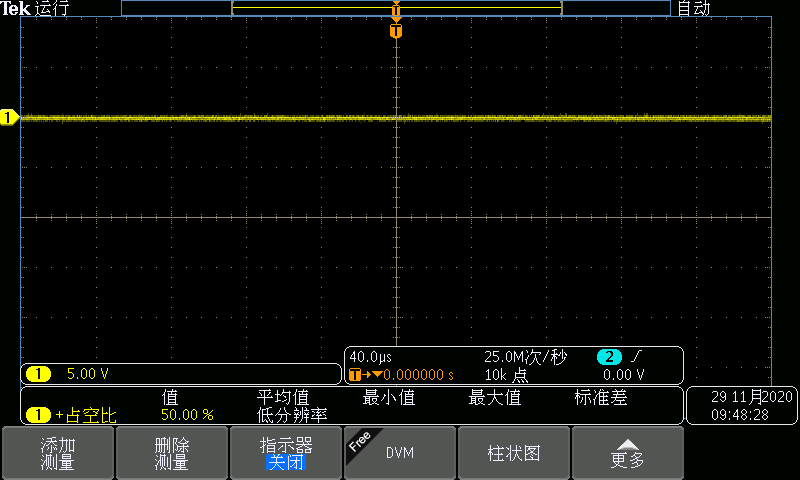
Task: Click the 25.0M次/秒 sample rate readout
Action: 525,357
